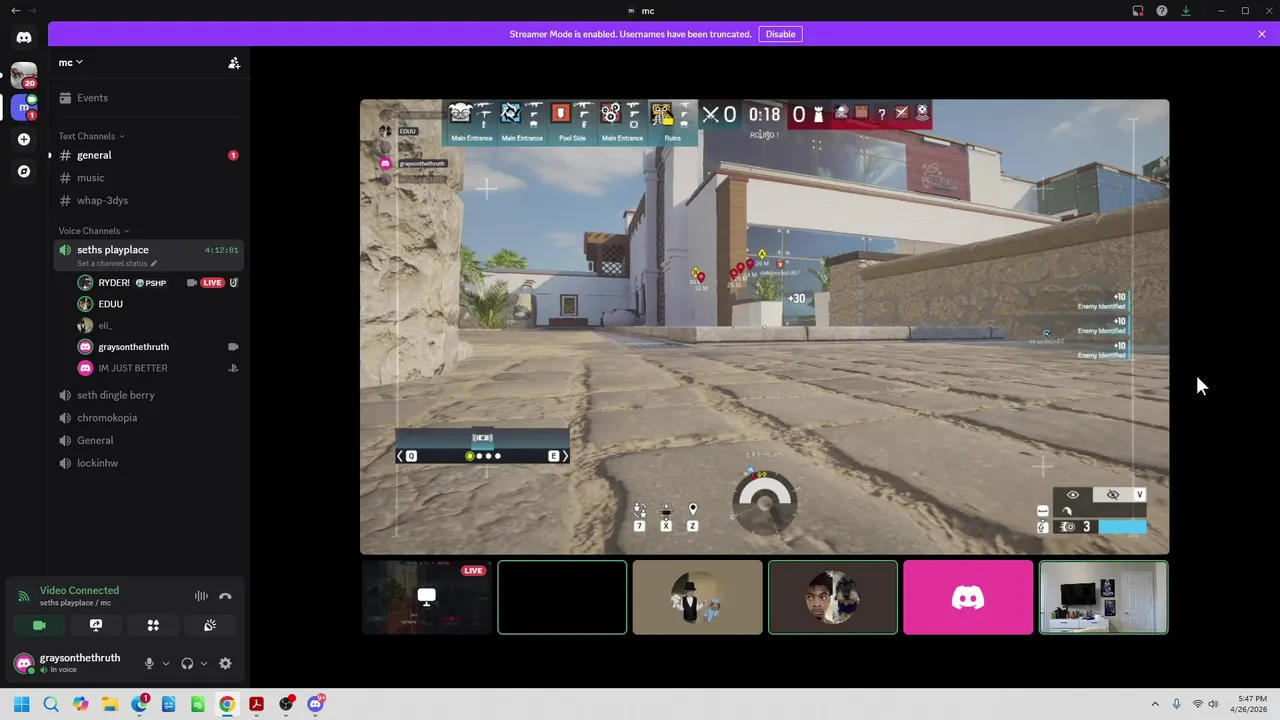The height and width of the screenshot is (720, 1280).
Task: Open Discover servers compass icon
Action: [x=24, y=171]
